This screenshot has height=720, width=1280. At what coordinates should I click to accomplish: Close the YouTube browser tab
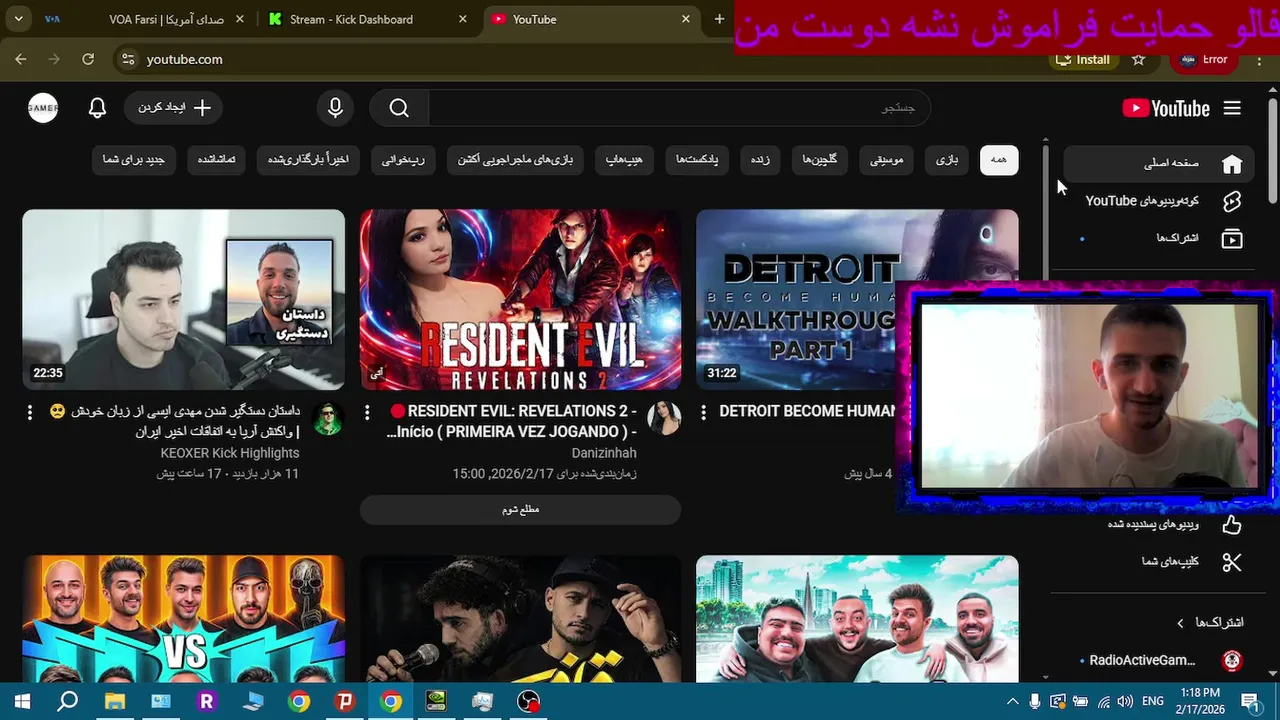[686, 19]
